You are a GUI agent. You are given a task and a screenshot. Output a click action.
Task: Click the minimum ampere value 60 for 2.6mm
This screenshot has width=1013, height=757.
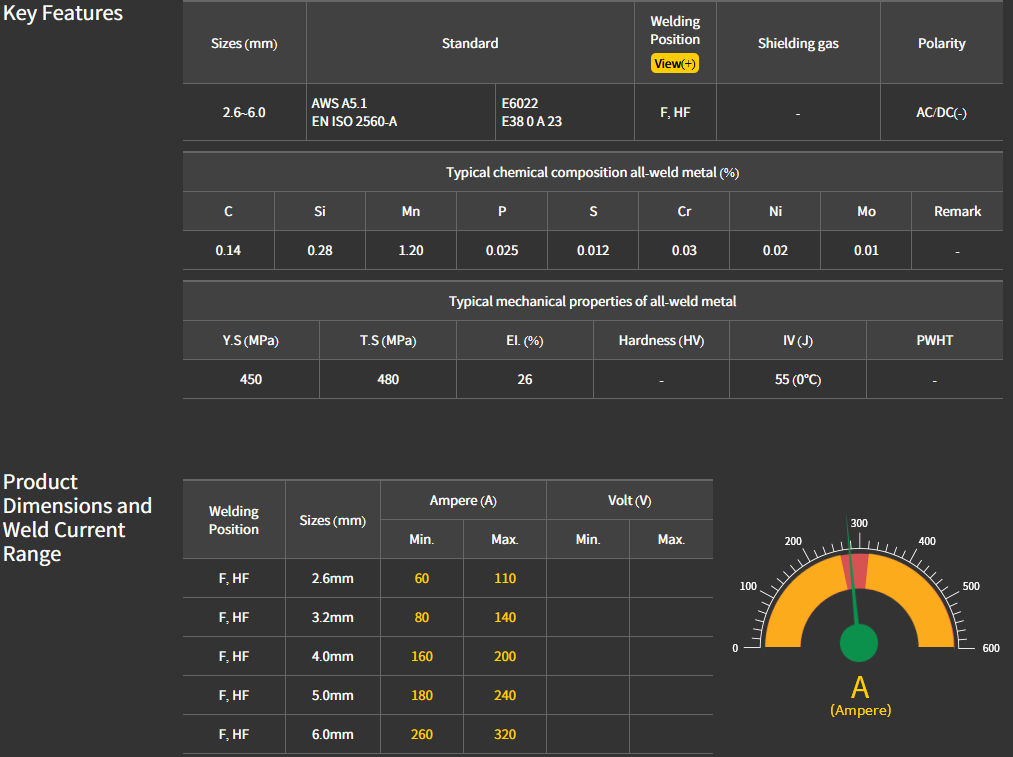[x=421, y=578]
